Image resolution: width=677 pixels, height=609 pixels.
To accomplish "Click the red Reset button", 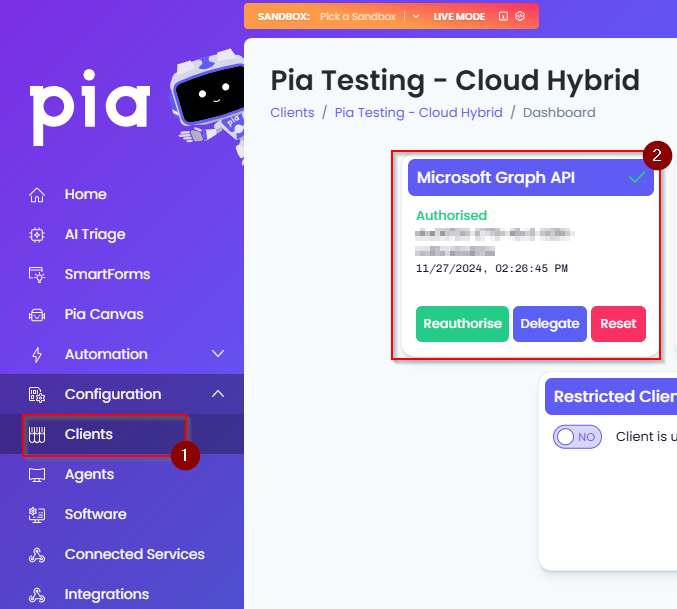I will pyautogui.click(x=618, y=324).
